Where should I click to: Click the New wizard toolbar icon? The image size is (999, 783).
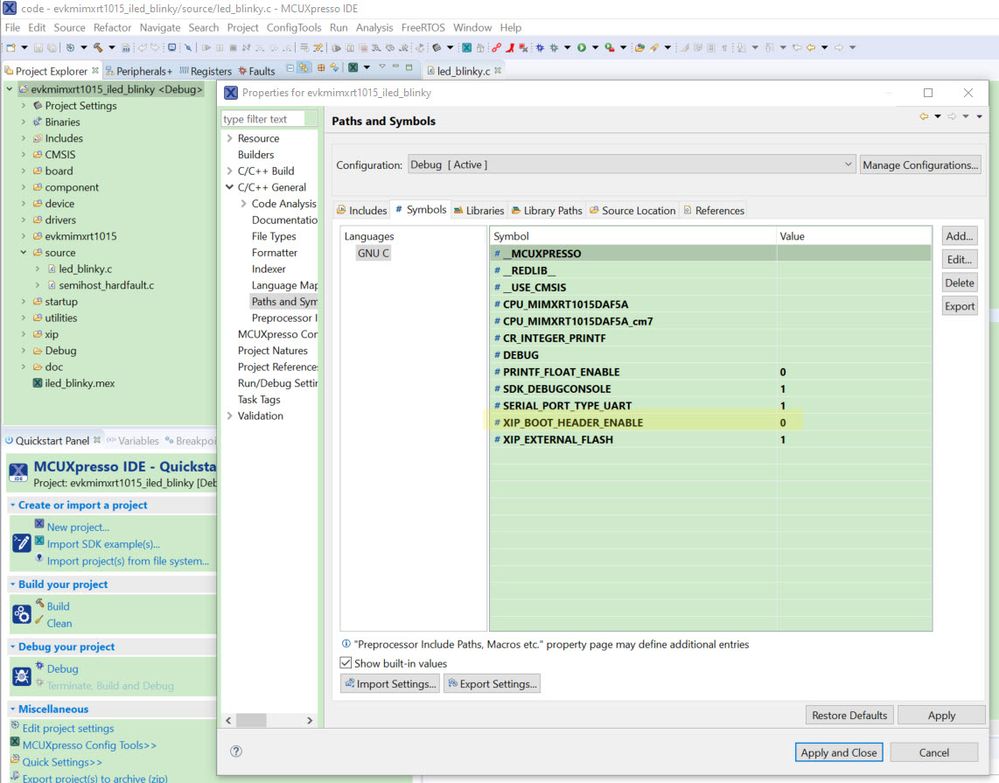(10, 47)
